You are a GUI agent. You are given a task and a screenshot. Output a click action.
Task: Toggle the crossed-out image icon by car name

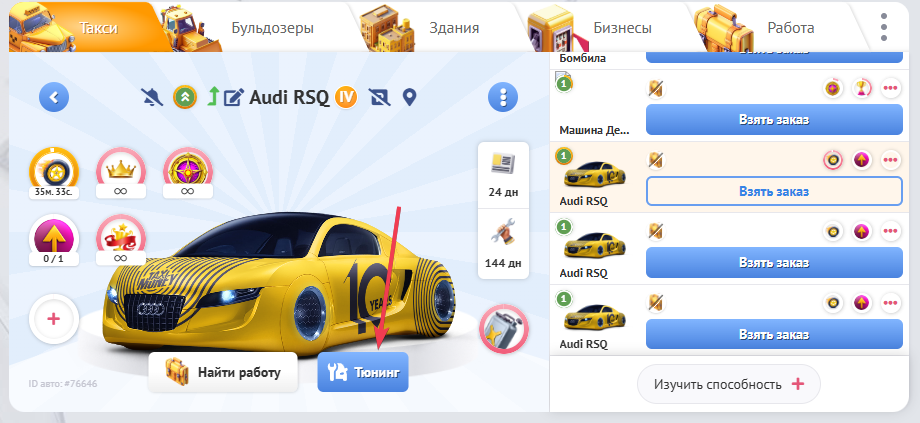(x=379, y=98)
